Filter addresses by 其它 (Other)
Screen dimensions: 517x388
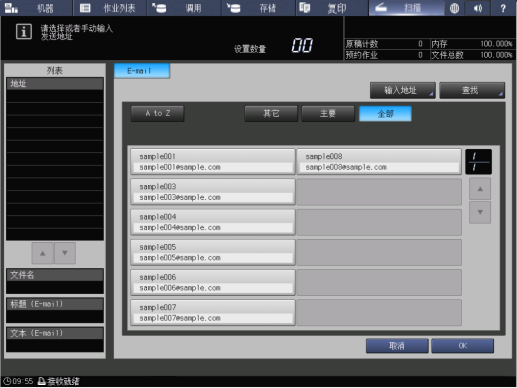pyautogui.click(x=271, y=113)
